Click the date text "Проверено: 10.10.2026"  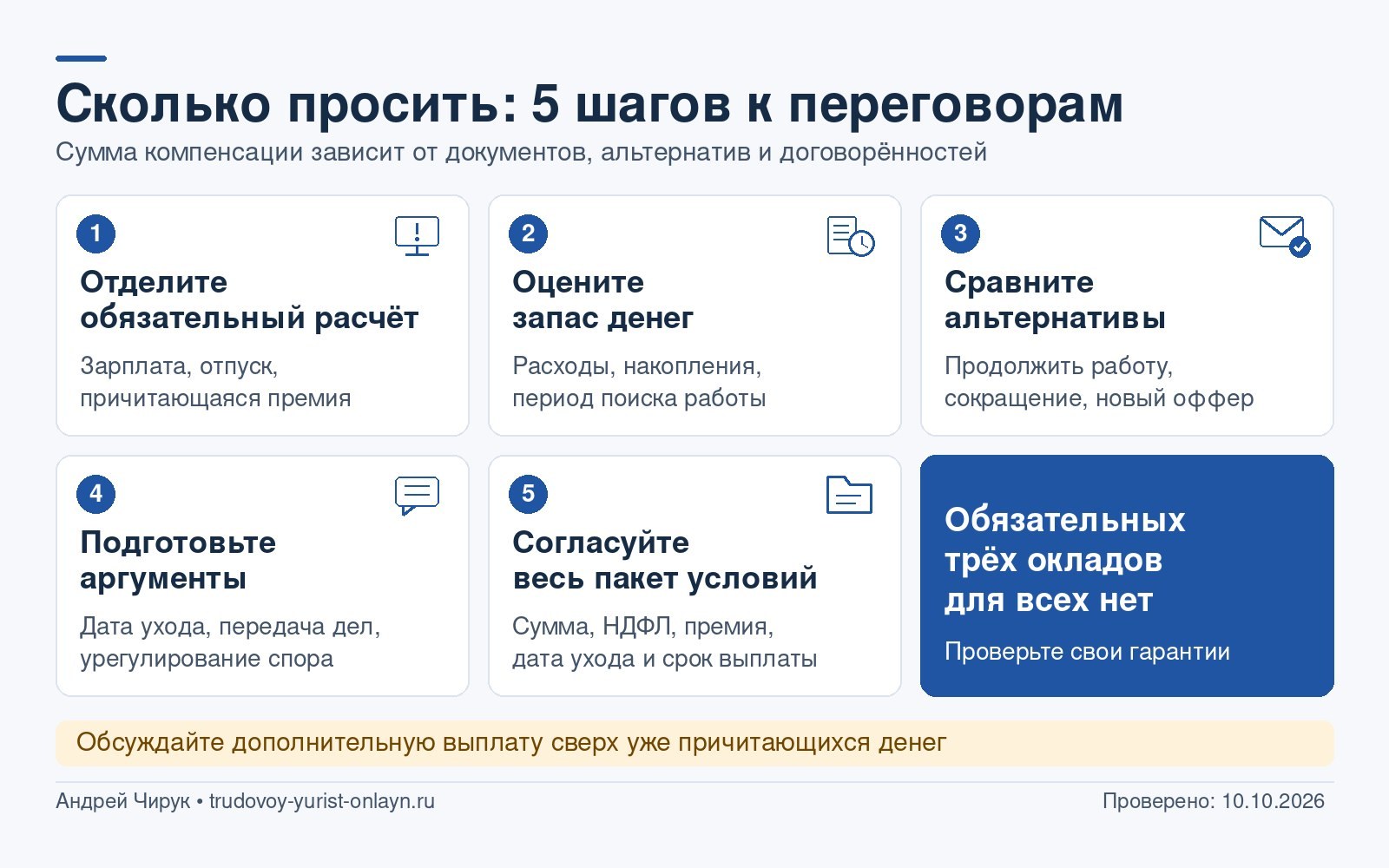1214,801
